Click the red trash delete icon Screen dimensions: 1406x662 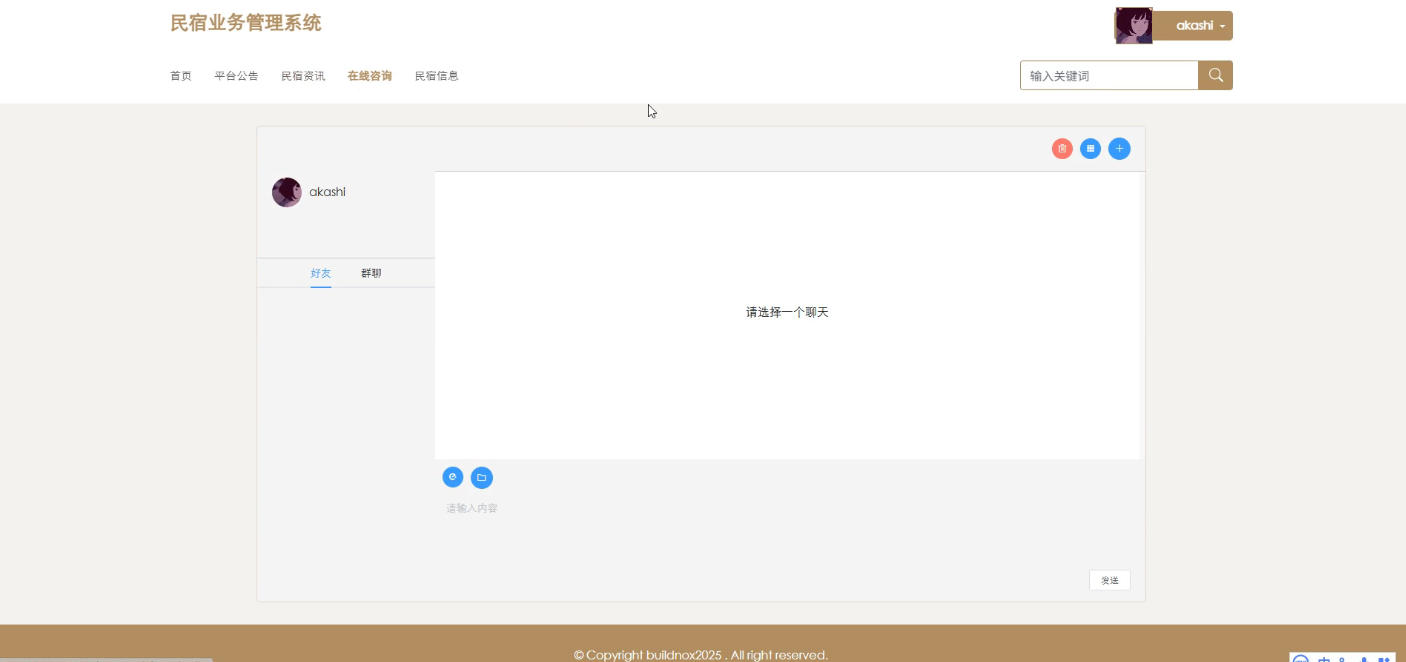1062,149
